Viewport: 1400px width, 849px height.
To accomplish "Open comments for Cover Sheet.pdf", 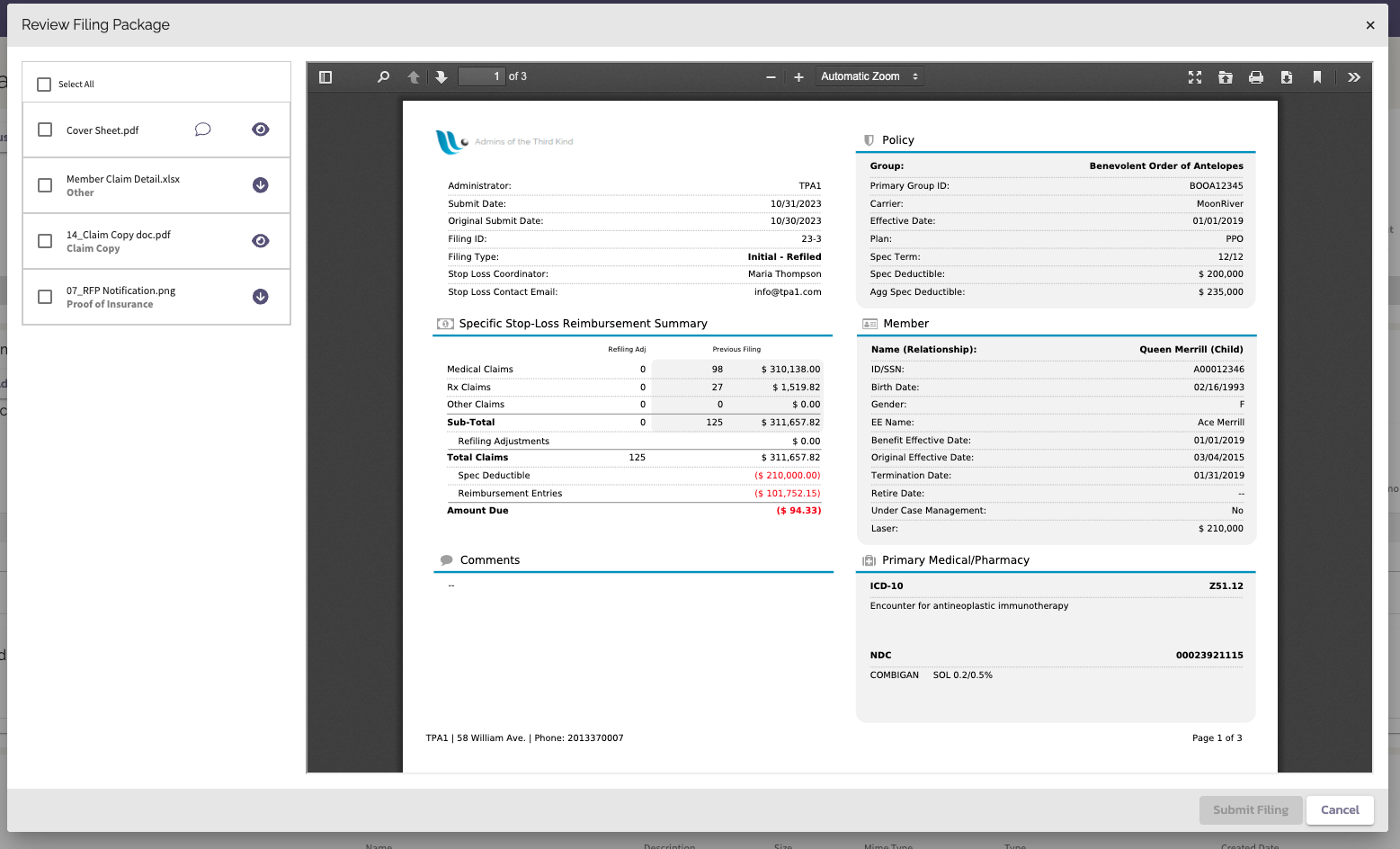I will [x=202, y=130].
